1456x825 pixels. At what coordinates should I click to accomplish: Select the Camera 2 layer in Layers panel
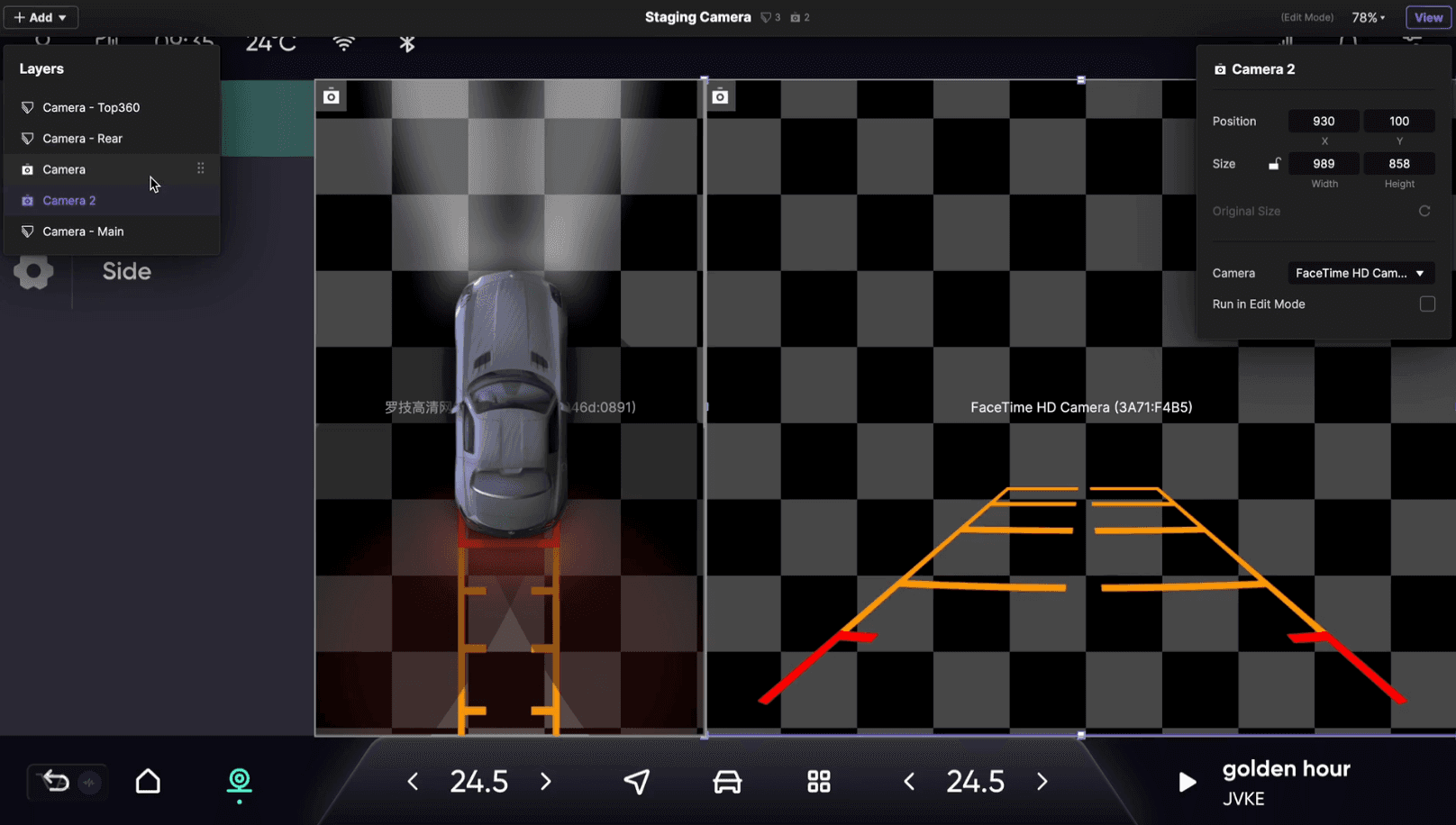68,200
